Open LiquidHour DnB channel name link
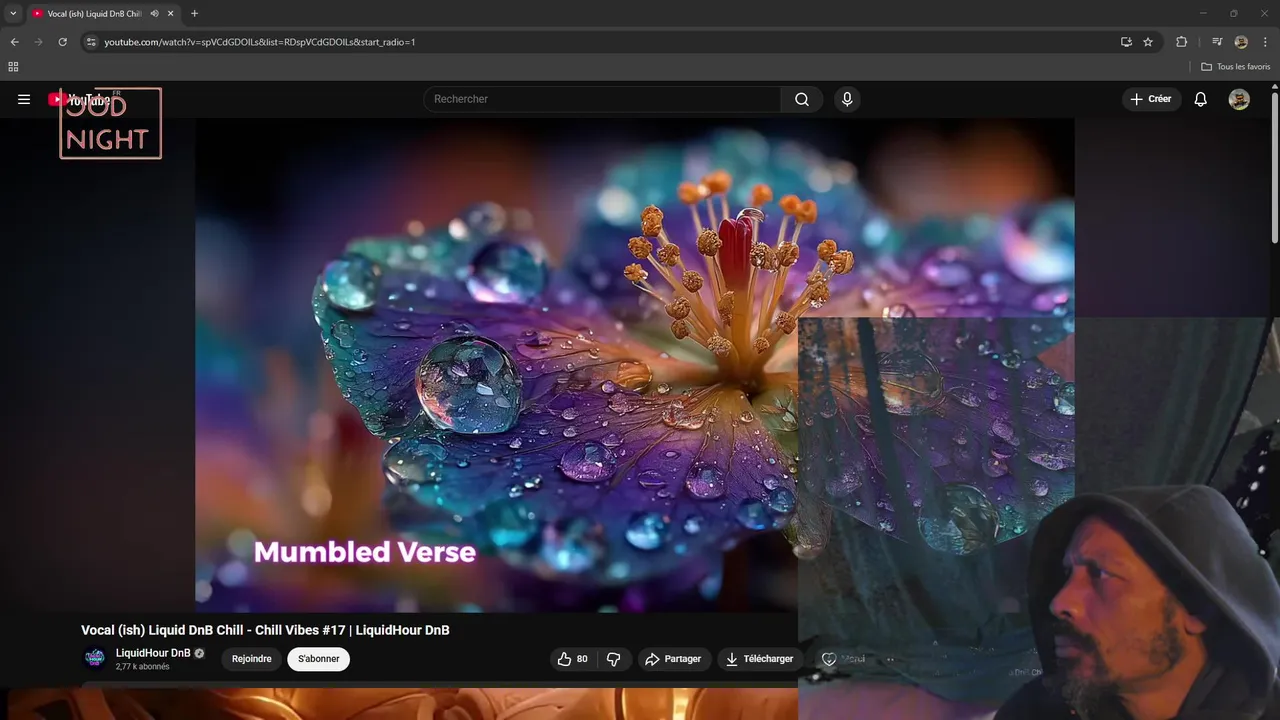This screenshot has width=1280, height=720. pyautogui.click(x=153, y=653)
